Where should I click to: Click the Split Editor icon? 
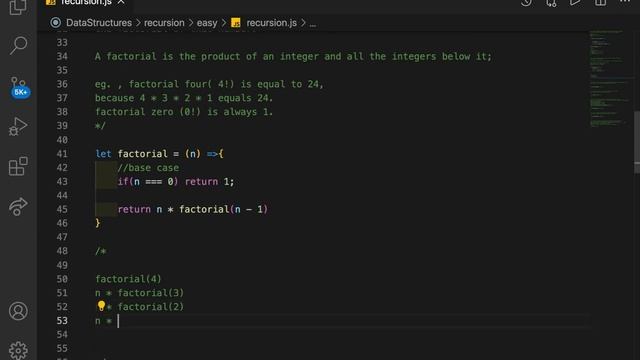pos(600,3)
